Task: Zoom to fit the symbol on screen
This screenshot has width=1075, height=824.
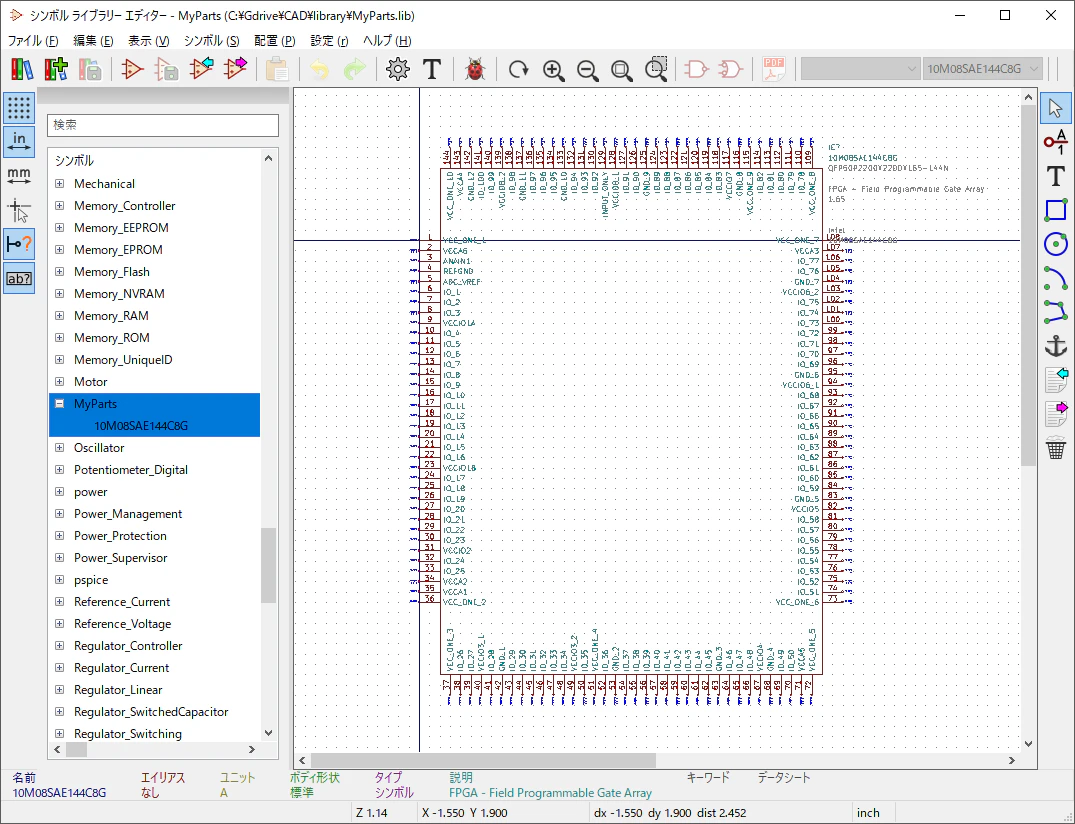Action: pyautogui.click(x=622, y=69)
